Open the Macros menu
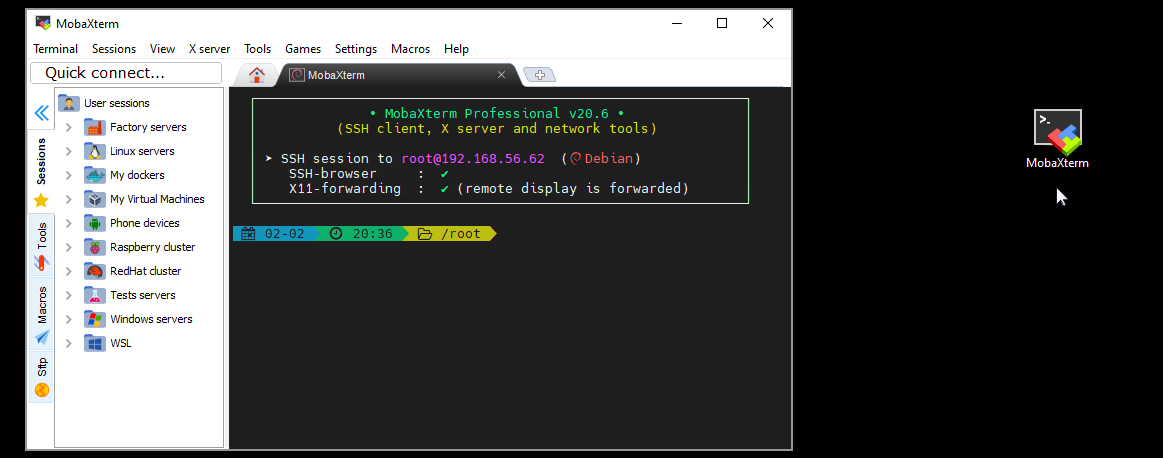Image resolution: width=1163 pixels, height=458 pixels. click(411, 49)
